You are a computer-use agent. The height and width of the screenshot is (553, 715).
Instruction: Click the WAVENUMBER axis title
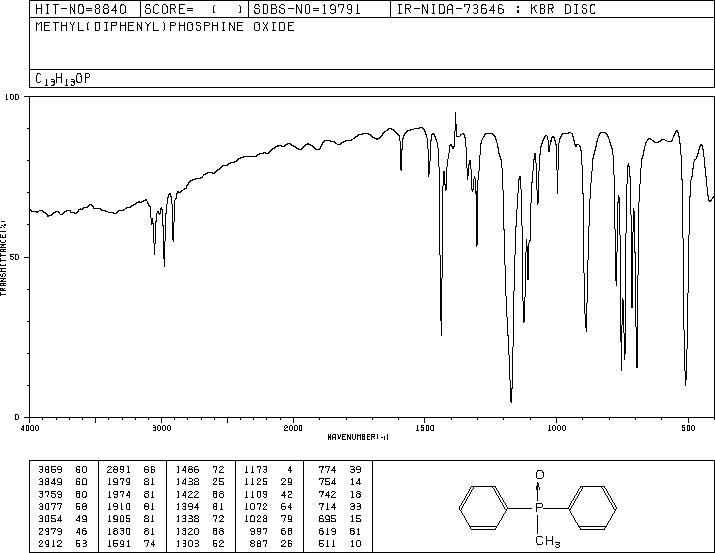tap(358, 437)
